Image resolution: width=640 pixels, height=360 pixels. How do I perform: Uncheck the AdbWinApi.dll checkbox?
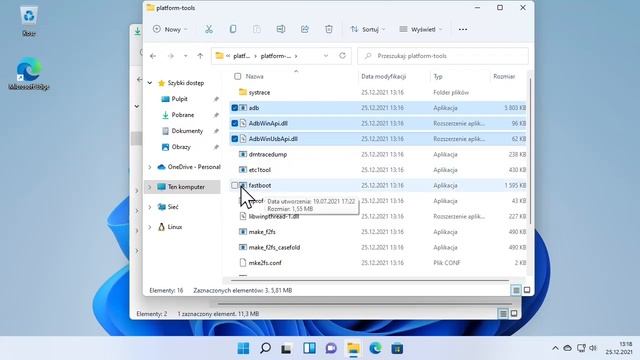(235, 123)
